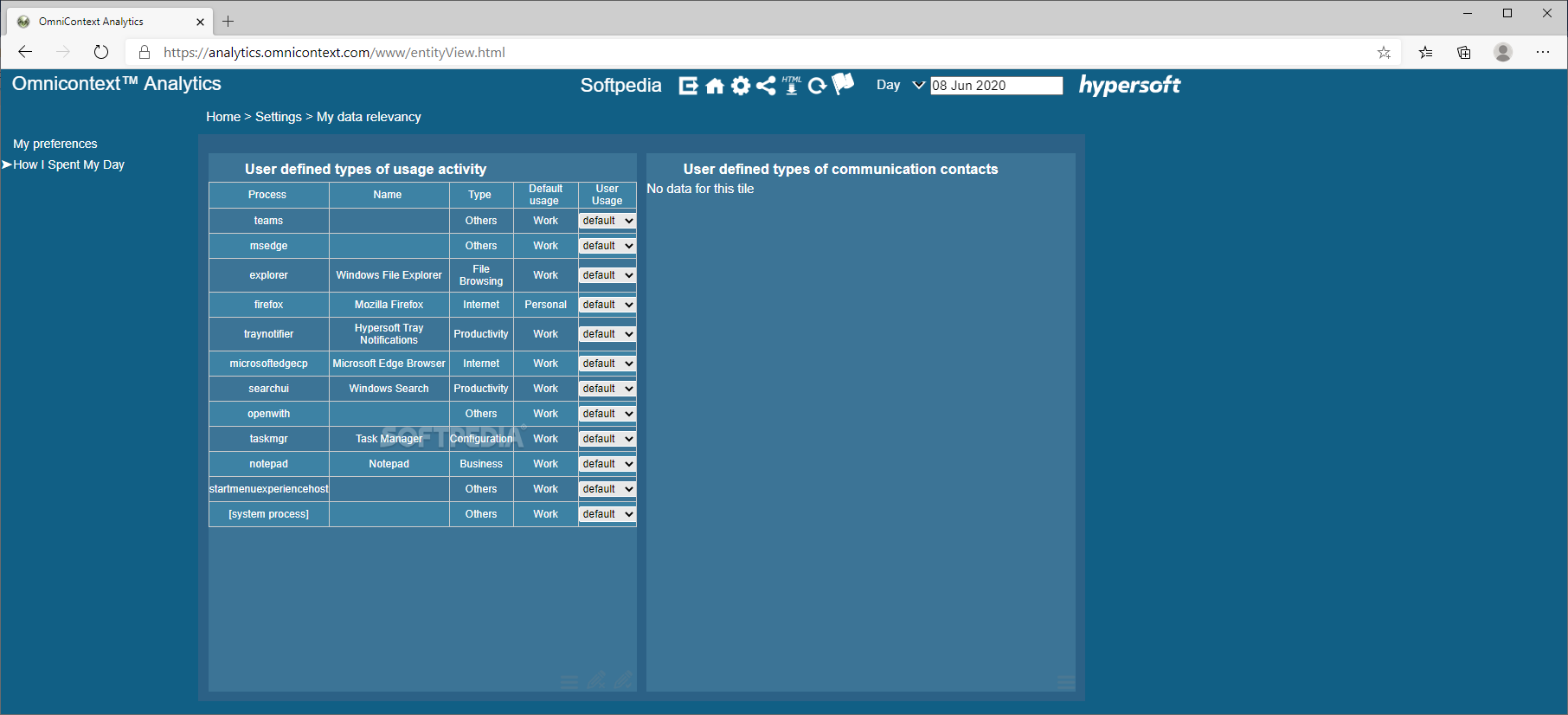This screenshot has width=1568, height=715.
Task: Open User Usage dropdown for msedge
Action: click(607, 246)
